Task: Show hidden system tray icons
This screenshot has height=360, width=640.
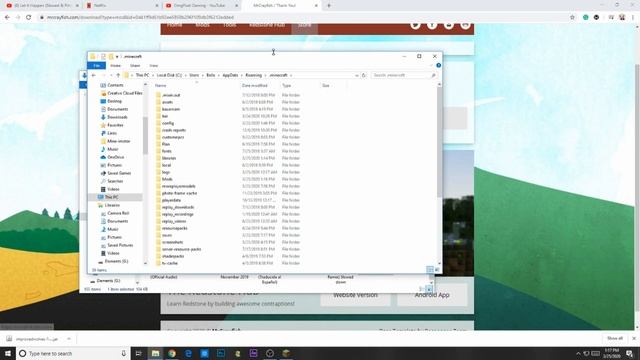Action: tap(578, 353)
